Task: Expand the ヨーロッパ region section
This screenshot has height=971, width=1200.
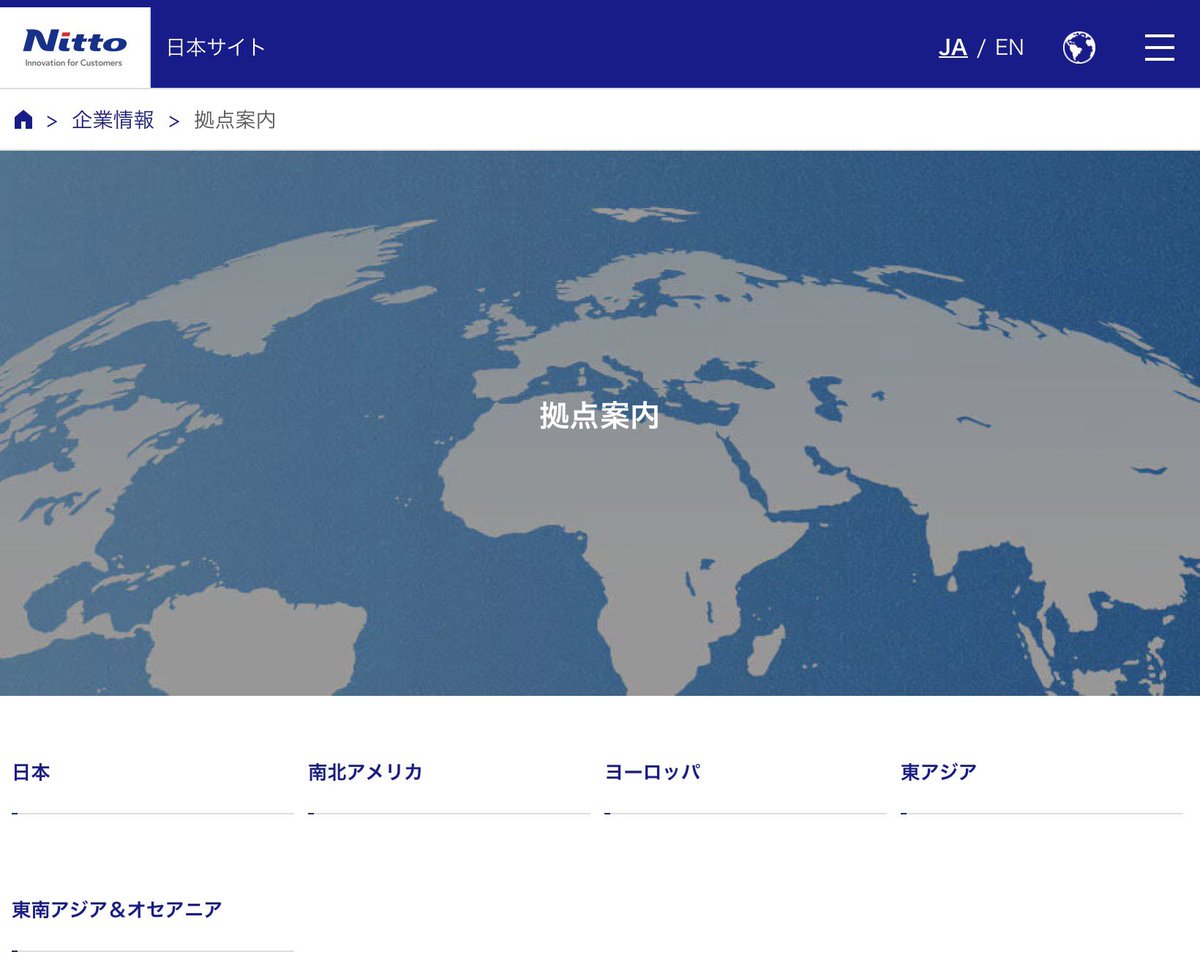Action: click(653, 772)
